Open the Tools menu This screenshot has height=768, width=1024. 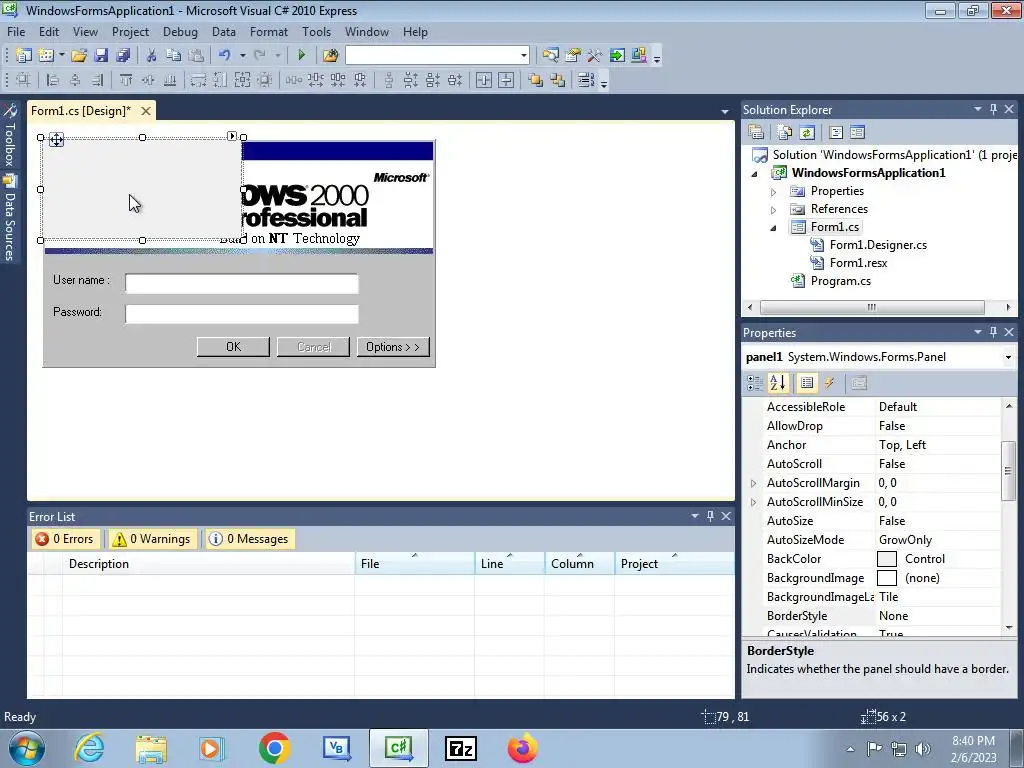pyautogui.click(x=316, y=32)
